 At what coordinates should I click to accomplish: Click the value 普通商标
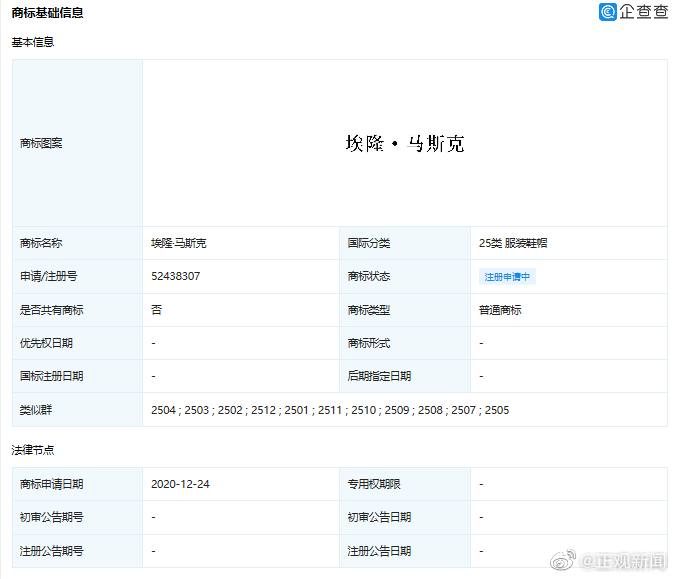coord(500,310)
